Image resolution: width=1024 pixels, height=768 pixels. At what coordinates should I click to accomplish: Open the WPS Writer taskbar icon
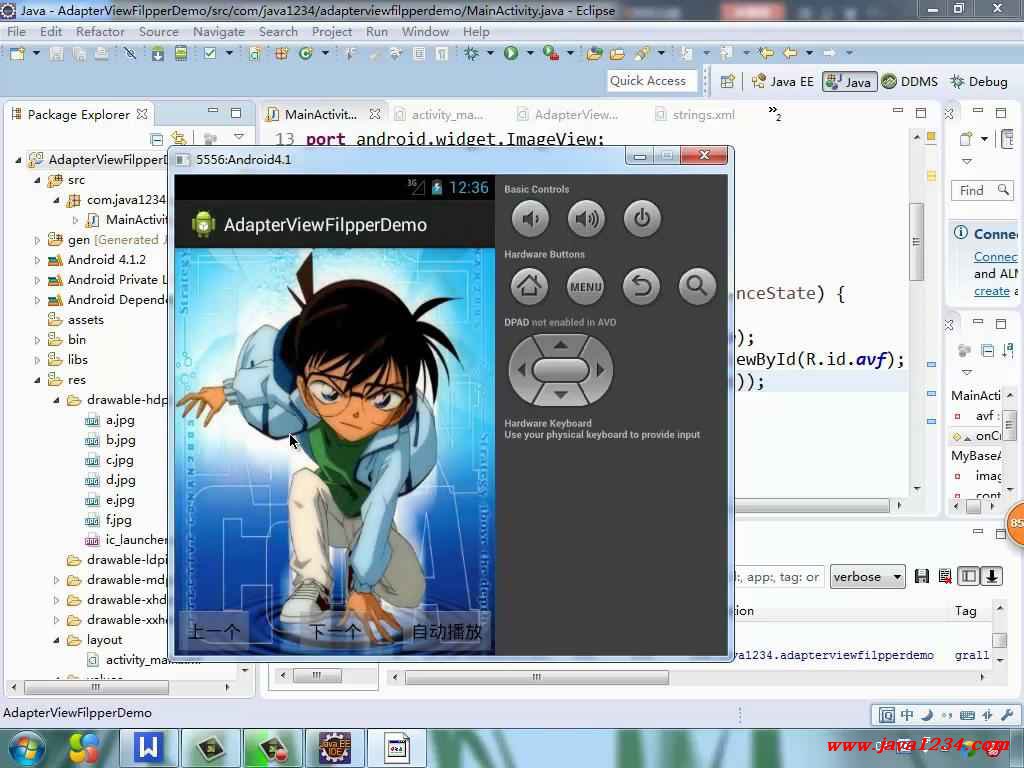point(148,748)
